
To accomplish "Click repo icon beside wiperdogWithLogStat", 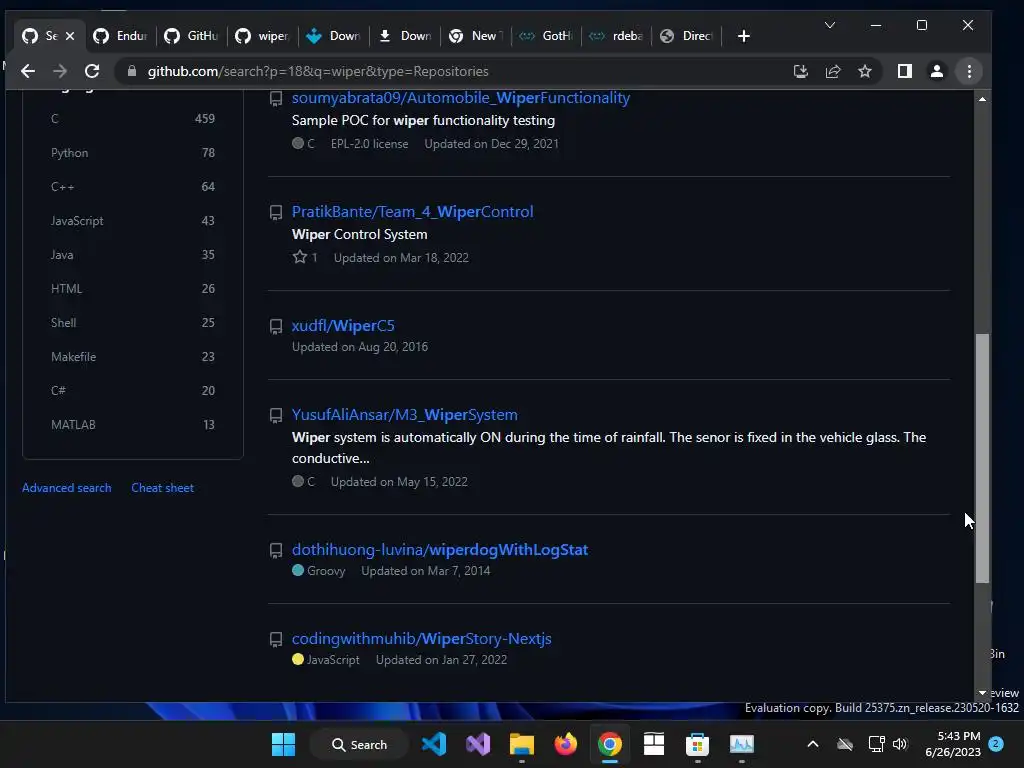I will (276, 551).
